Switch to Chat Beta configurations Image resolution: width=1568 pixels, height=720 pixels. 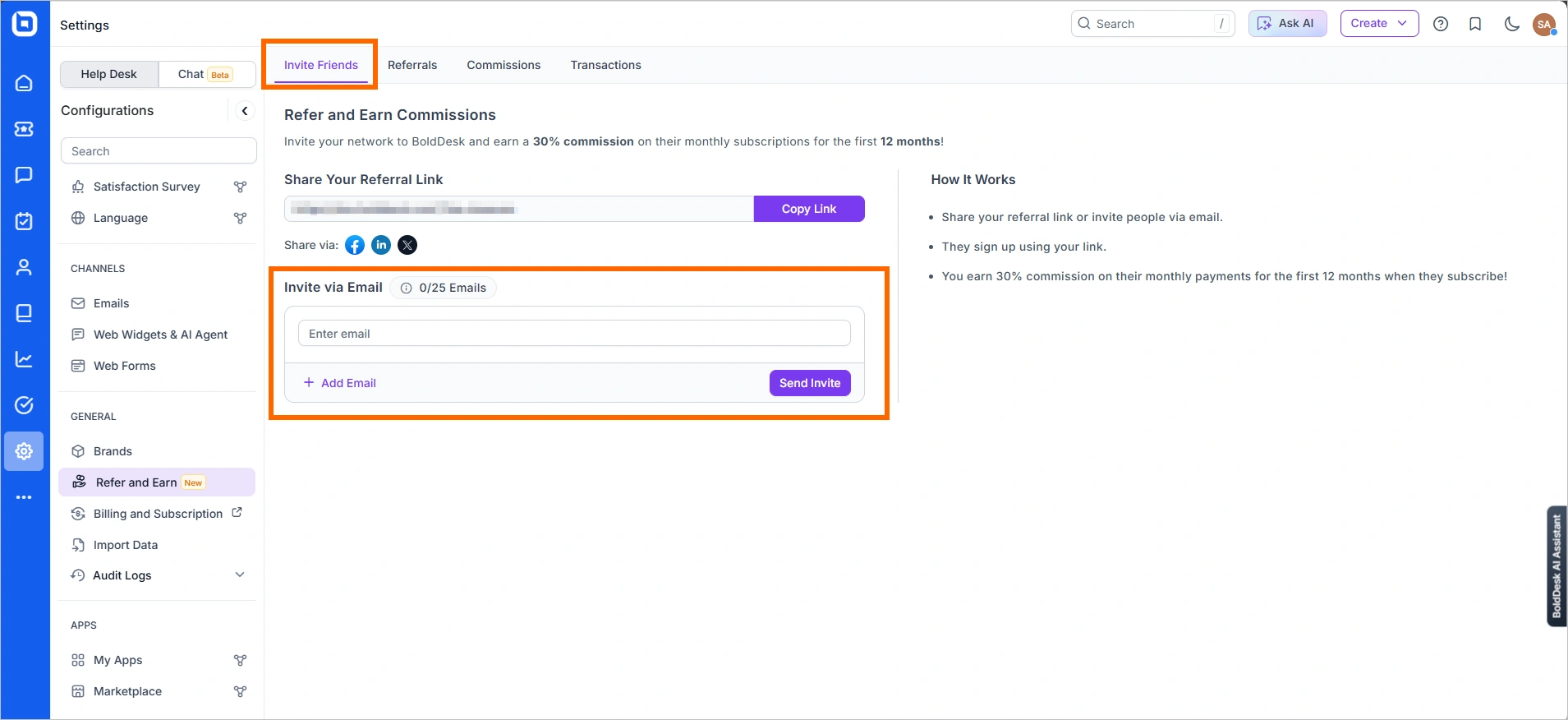coord(206,74)
